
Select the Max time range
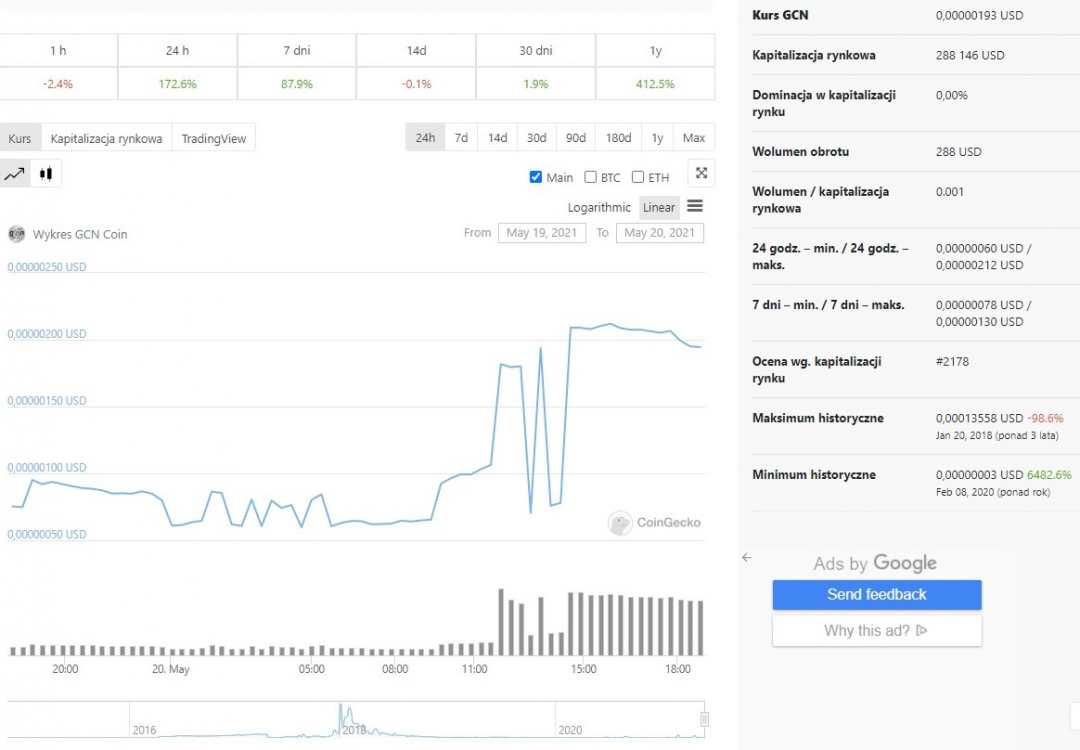694,138
